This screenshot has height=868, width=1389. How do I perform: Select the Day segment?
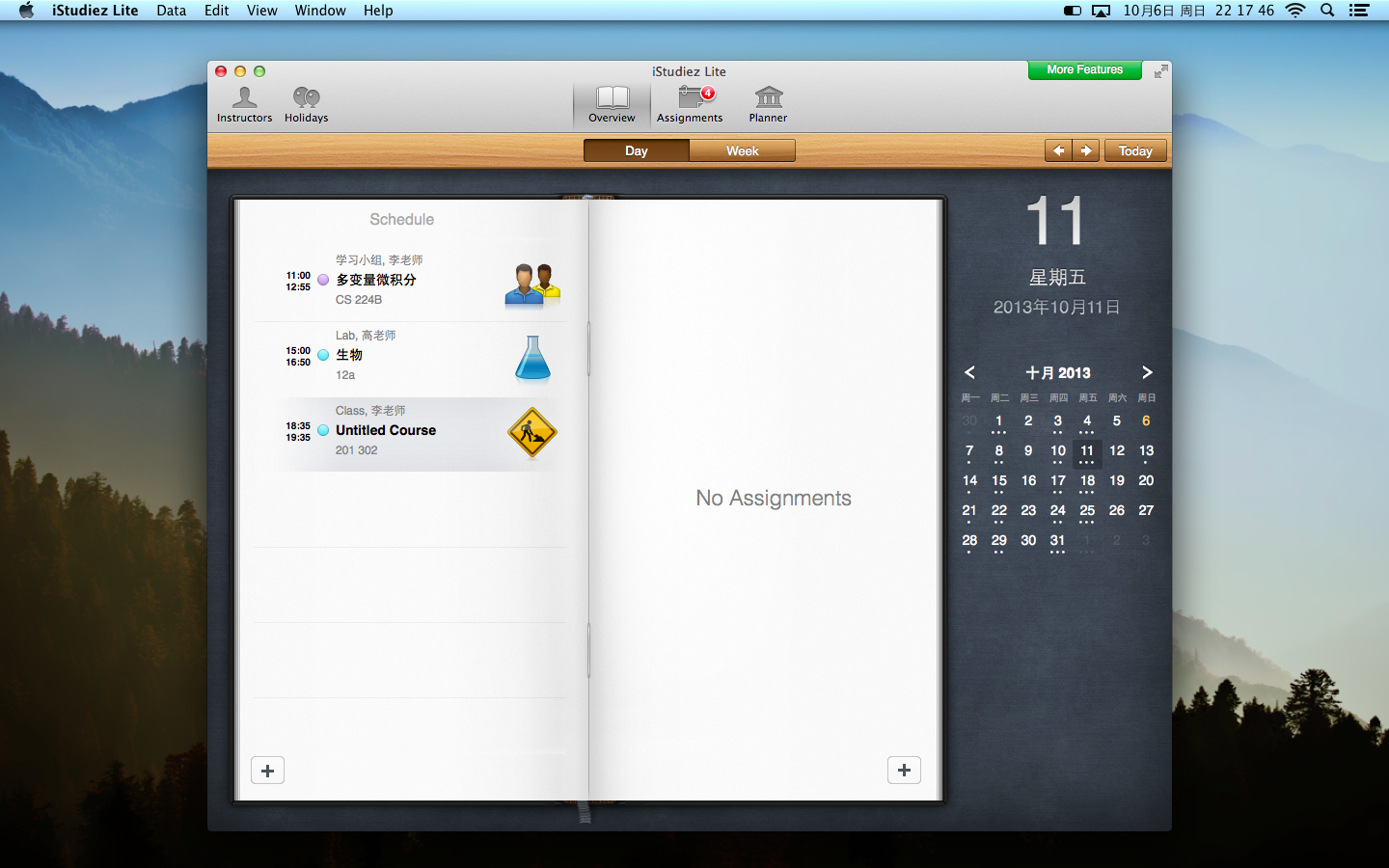(x=637, y=150)
